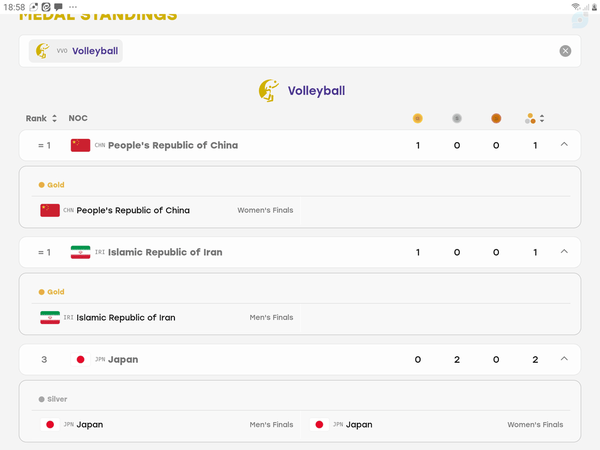
Task: Click the volleyball player icon in the filter chip
Action: pyautogui.click(x=42, y=51)
